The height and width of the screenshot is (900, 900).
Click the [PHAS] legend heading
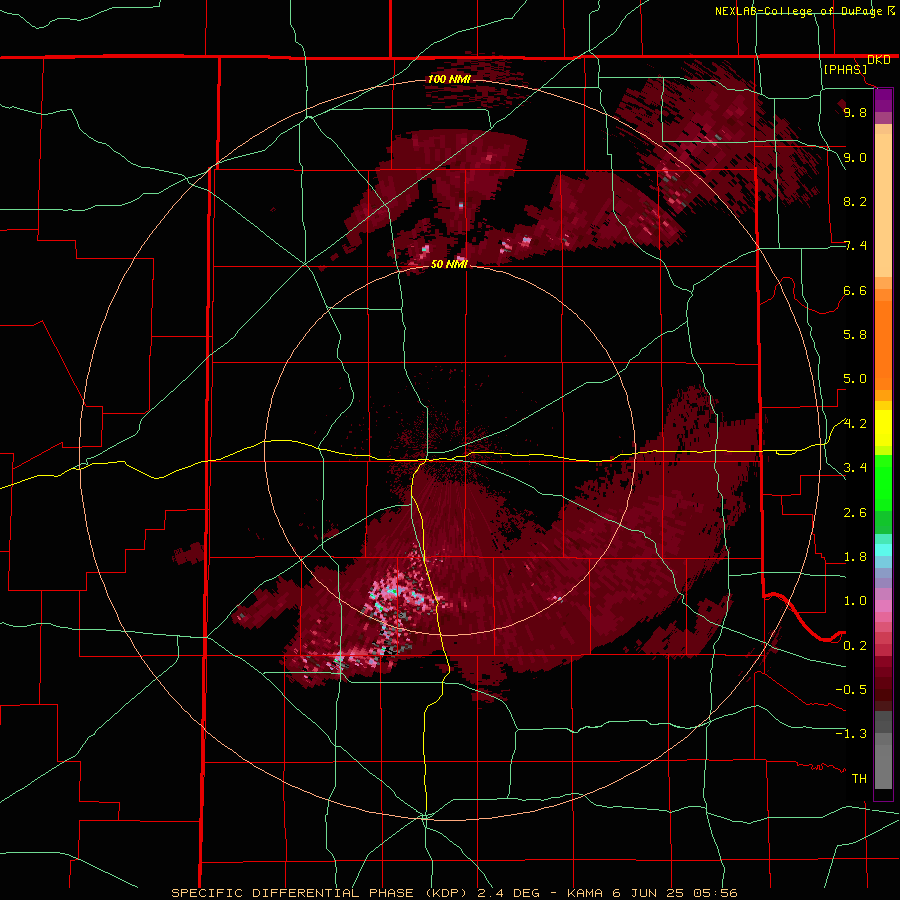[x=845, y=69]
